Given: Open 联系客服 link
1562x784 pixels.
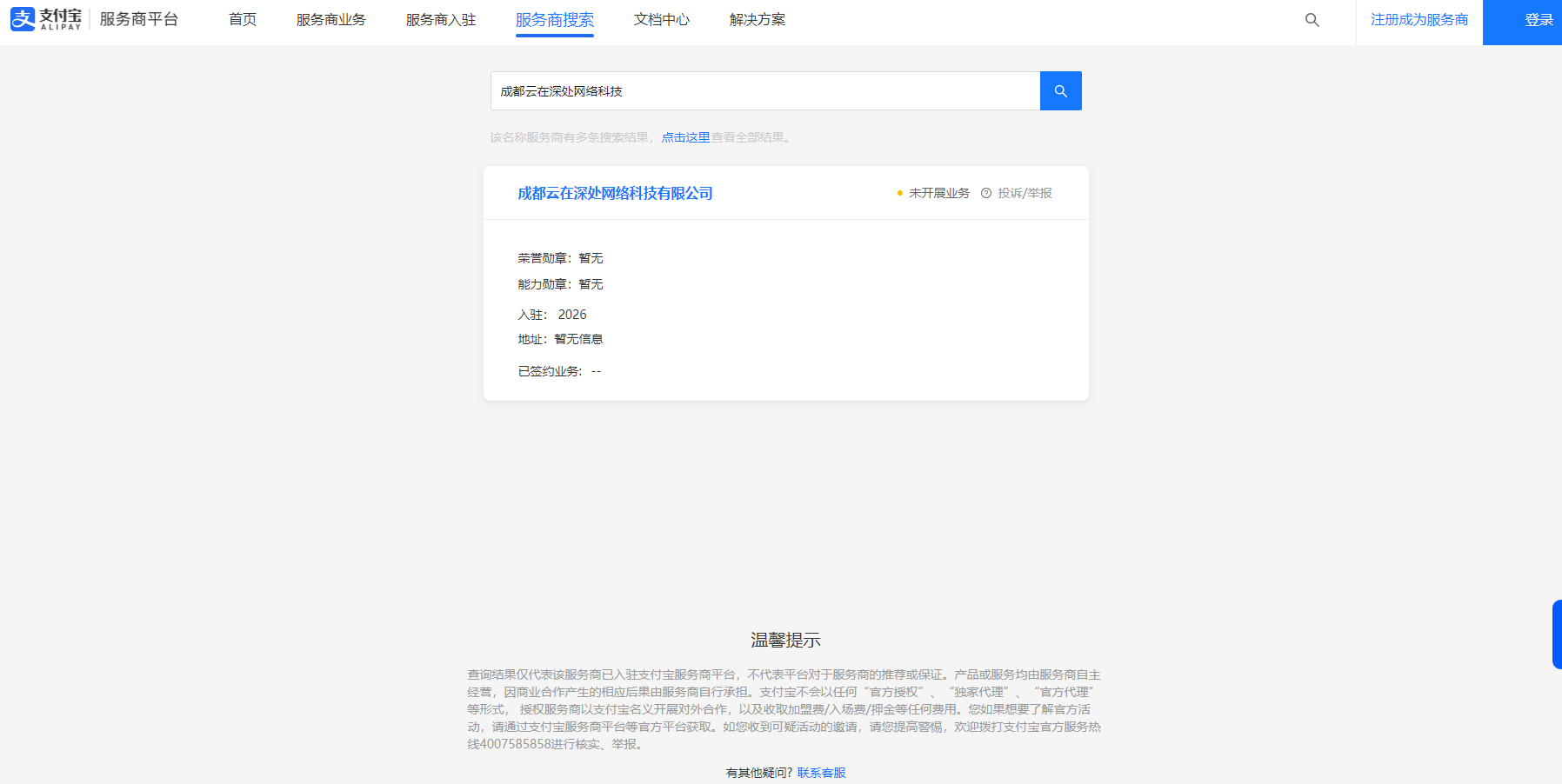Looking at the screenshot, I should coord(822,773).
